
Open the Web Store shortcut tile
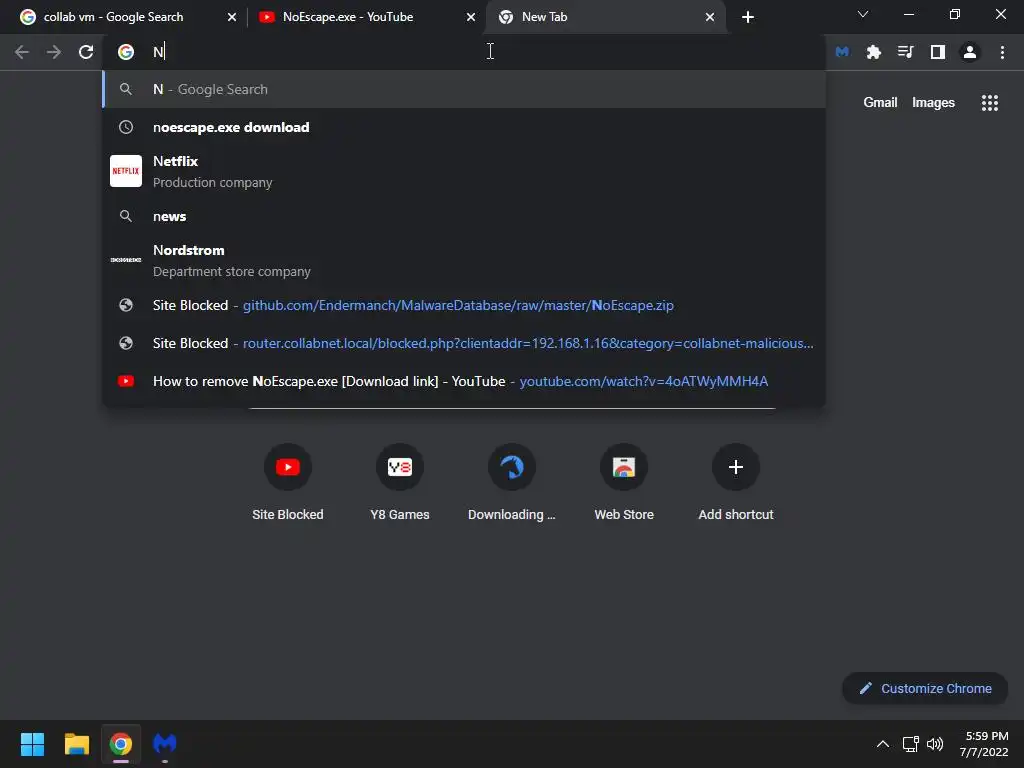pos(624,482)
